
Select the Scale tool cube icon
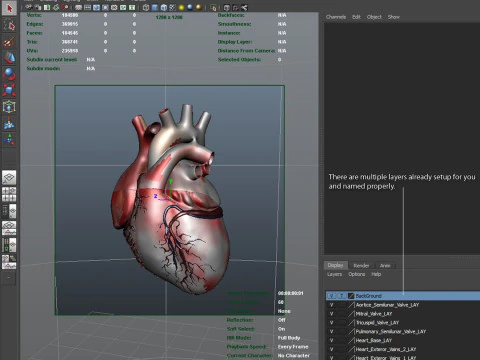(x=9, y=90)
